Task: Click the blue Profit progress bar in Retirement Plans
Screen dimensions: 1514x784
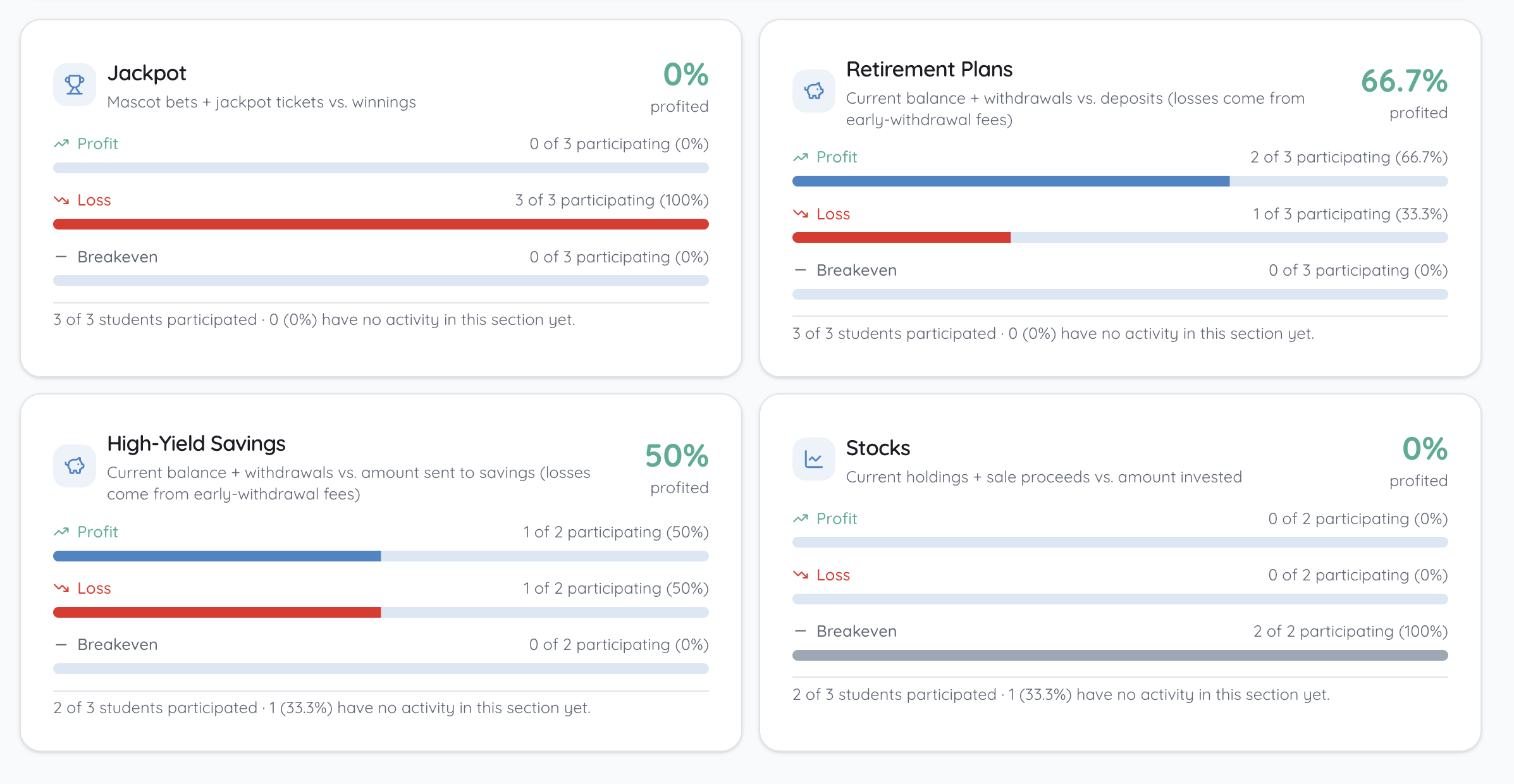Action: click(x=1011, y=181)
